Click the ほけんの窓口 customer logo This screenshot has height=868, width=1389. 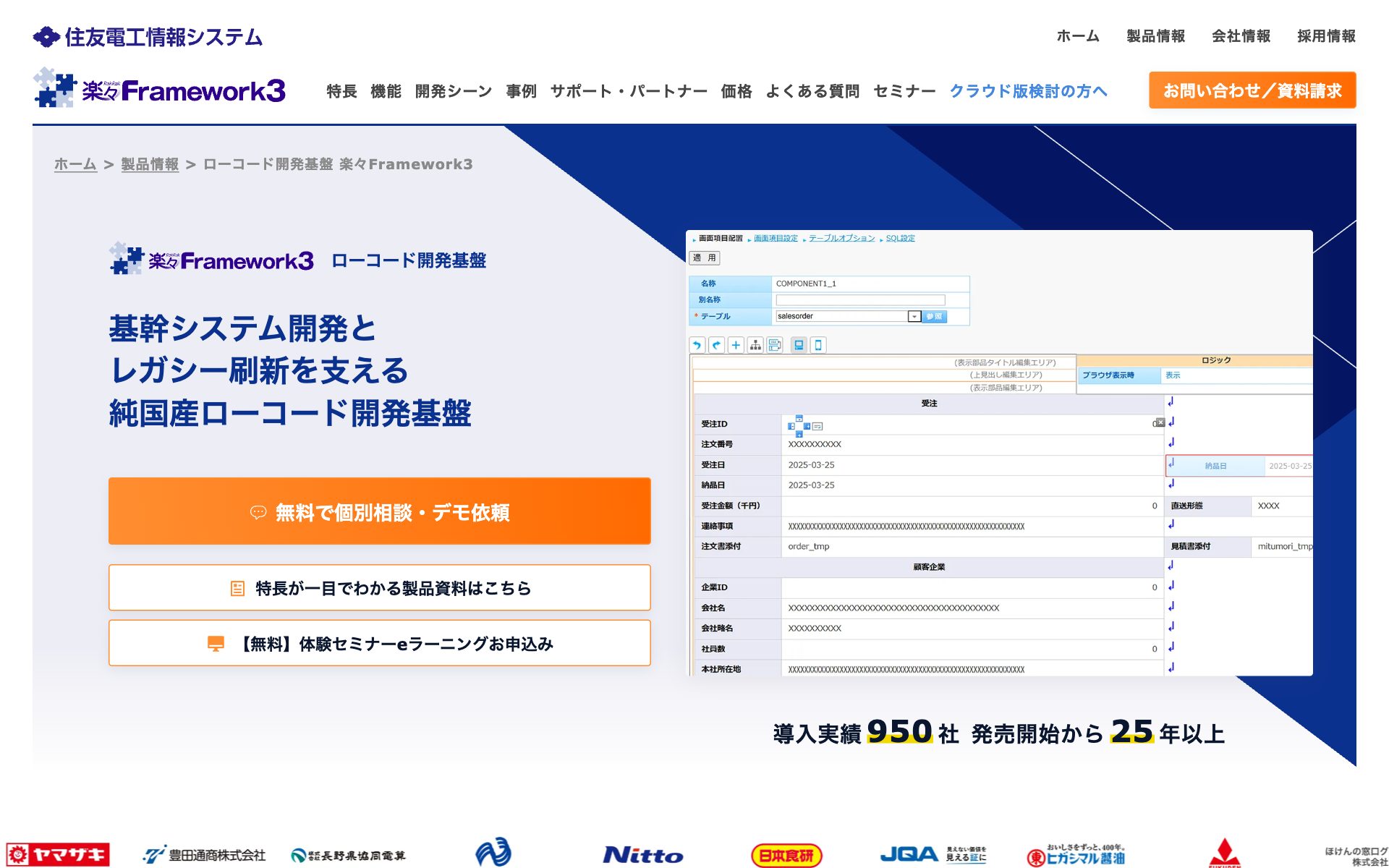[1356, 856]
